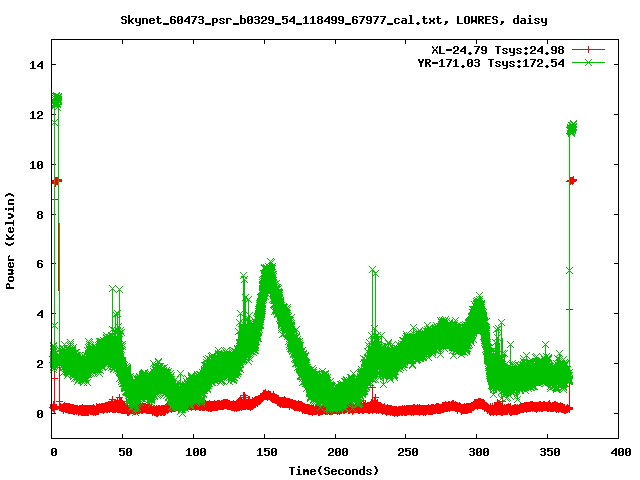The width and height of the screenshot is (640, 480).
Task: Click the y-axis tick label 8
Action: 40,215
